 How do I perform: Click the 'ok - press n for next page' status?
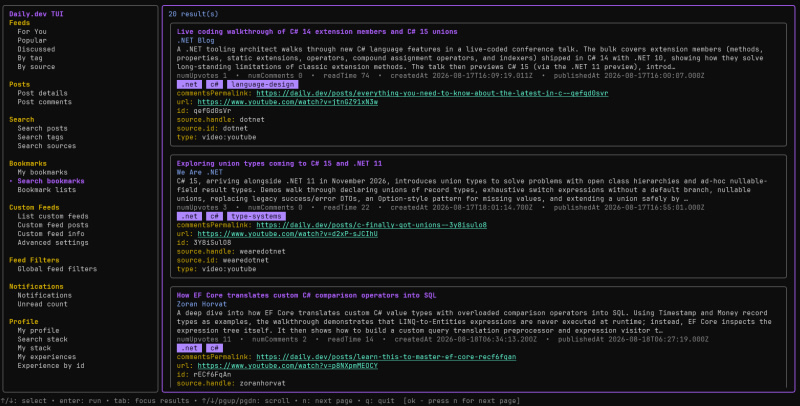pyautogui.click(x=462, y=401)
